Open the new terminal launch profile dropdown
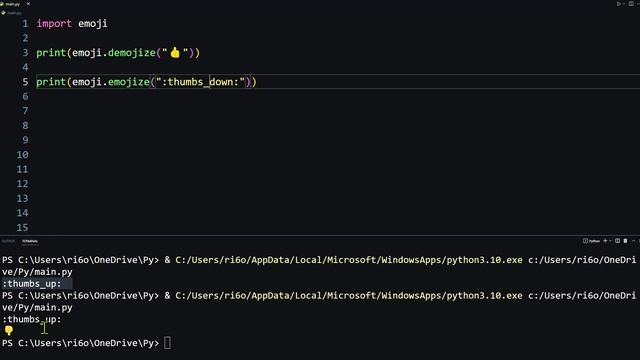Image resolution: width=640 pixels, height=360 pixels. tap(610, 241)
